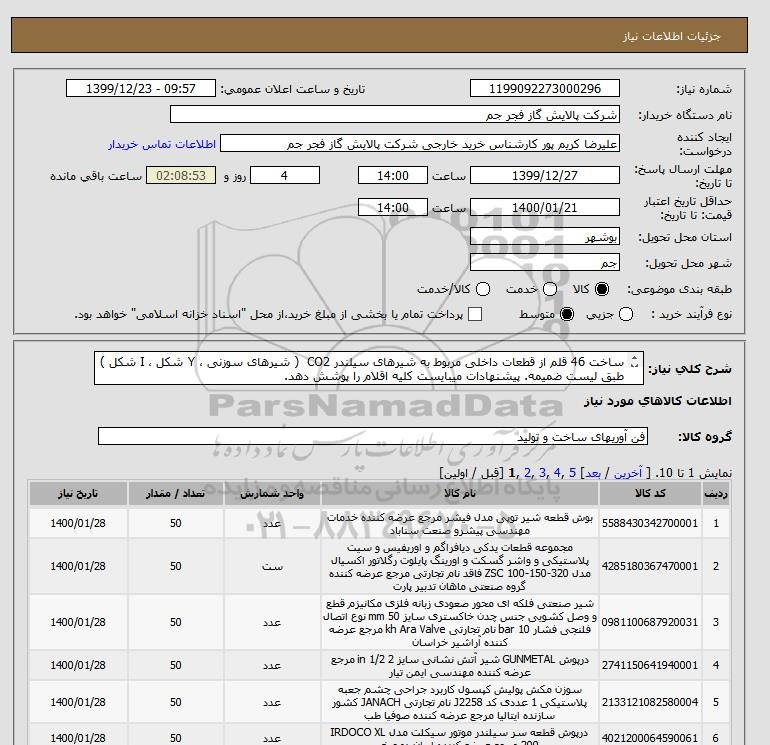Go to page 3 of items
770x745 pixels.
tap(543, 473)
